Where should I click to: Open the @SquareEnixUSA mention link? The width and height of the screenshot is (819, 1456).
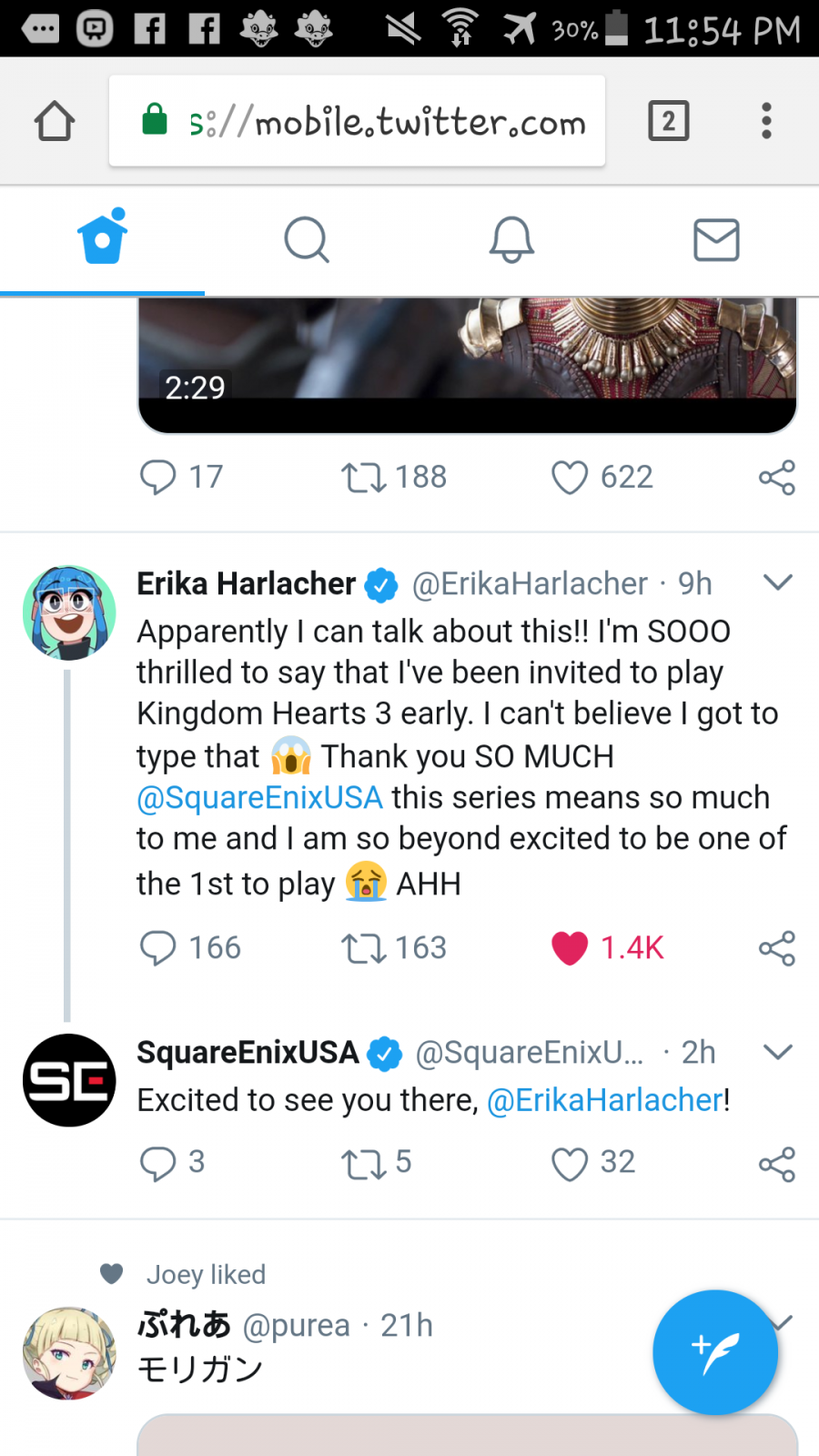259,798
